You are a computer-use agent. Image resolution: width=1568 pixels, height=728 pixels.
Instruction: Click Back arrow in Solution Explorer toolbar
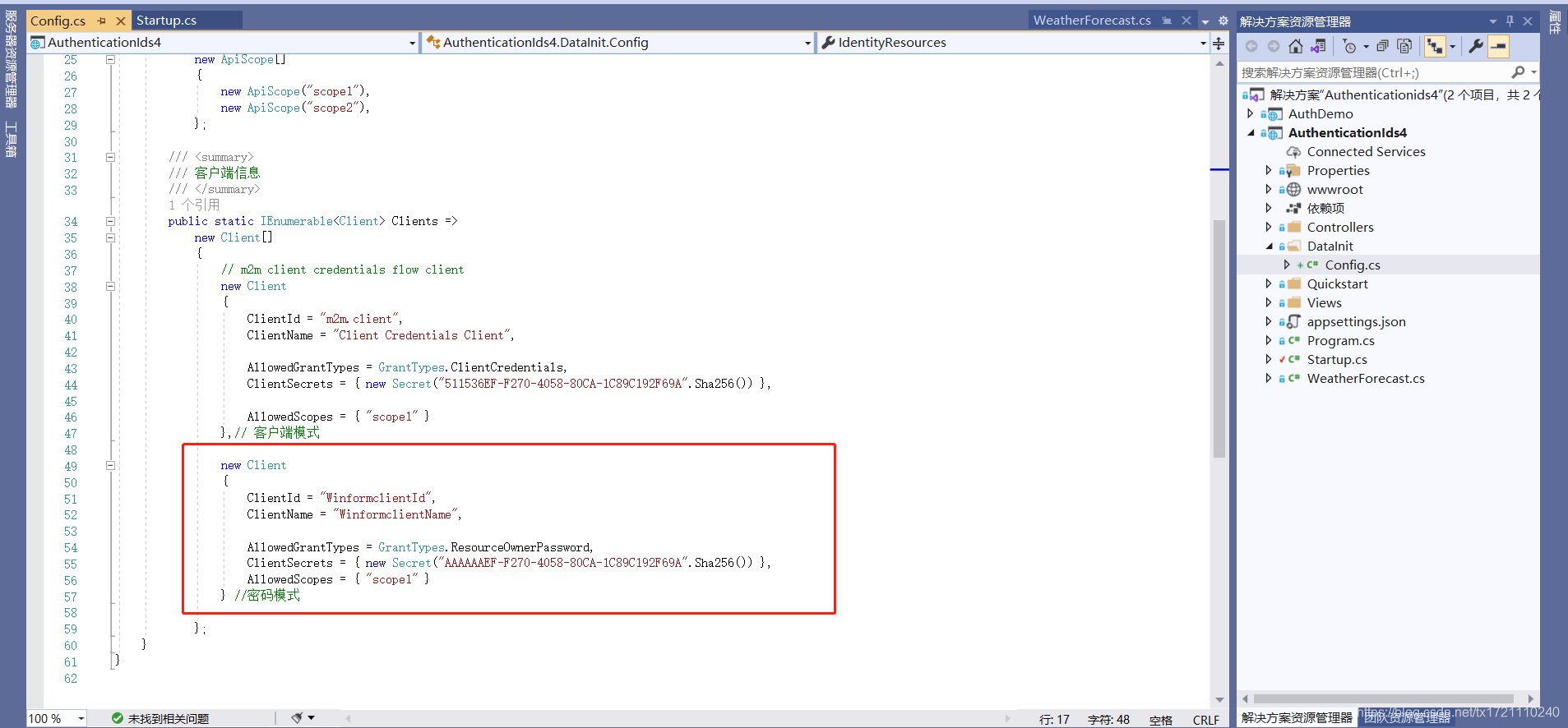point(1251,47)
